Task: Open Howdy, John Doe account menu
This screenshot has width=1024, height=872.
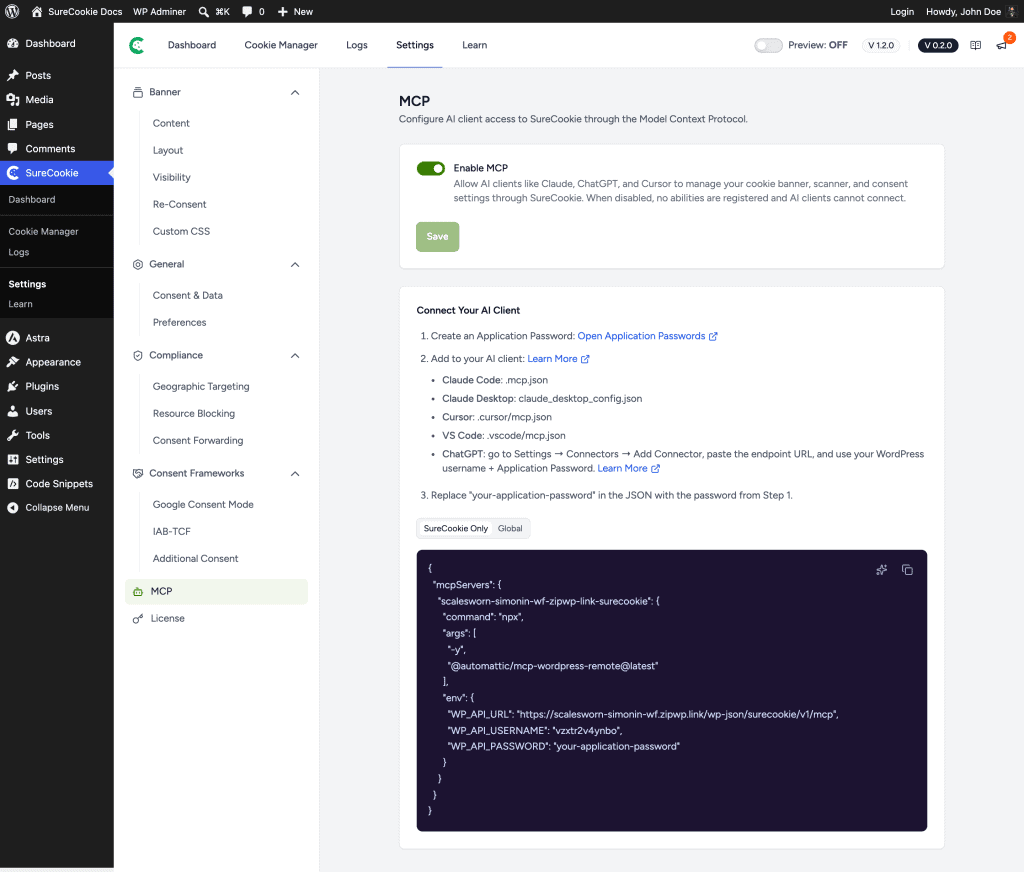Action: [x=971, y=11]
